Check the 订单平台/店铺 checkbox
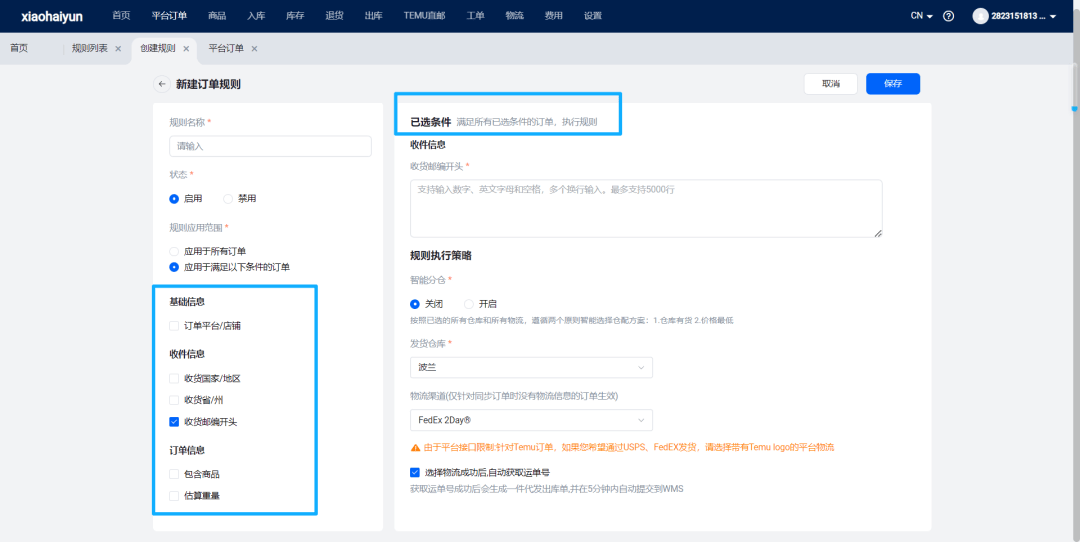The image size is (1080, 542). coord(175,326)
